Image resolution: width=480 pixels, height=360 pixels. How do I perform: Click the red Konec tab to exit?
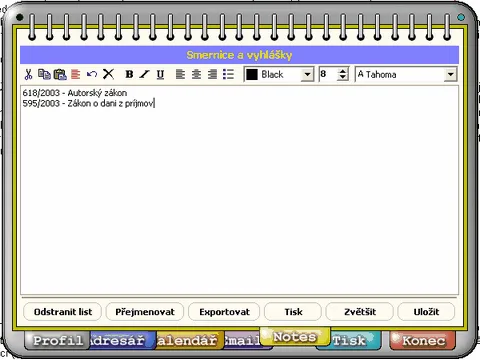tap(423, 341)
